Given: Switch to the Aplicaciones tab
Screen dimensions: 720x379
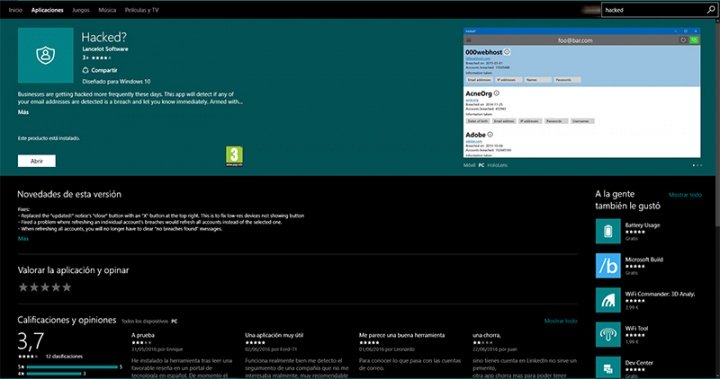Looking at the screenshot, I should point(47,10).
